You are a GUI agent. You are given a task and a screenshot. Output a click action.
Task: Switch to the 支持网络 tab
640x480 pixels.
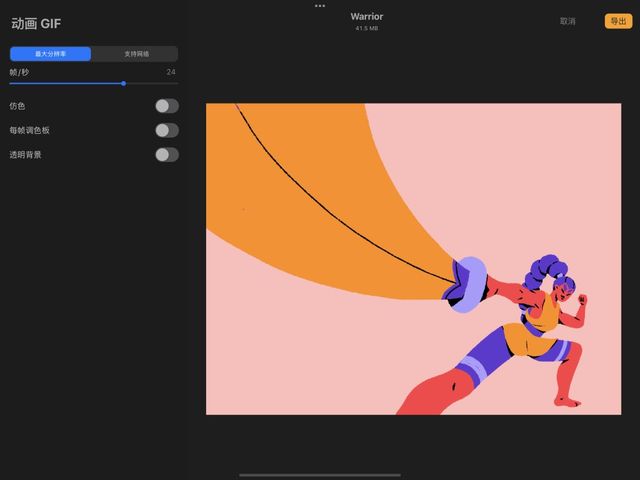click(x=136, y=54)
